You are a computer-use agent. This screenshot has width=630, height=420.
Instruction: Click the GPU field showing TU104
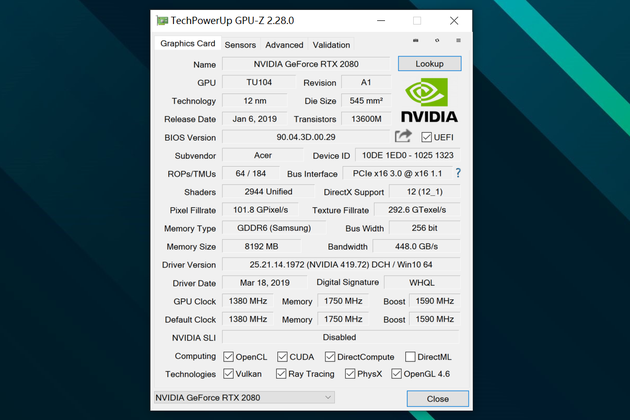click(x=259, y=82)
